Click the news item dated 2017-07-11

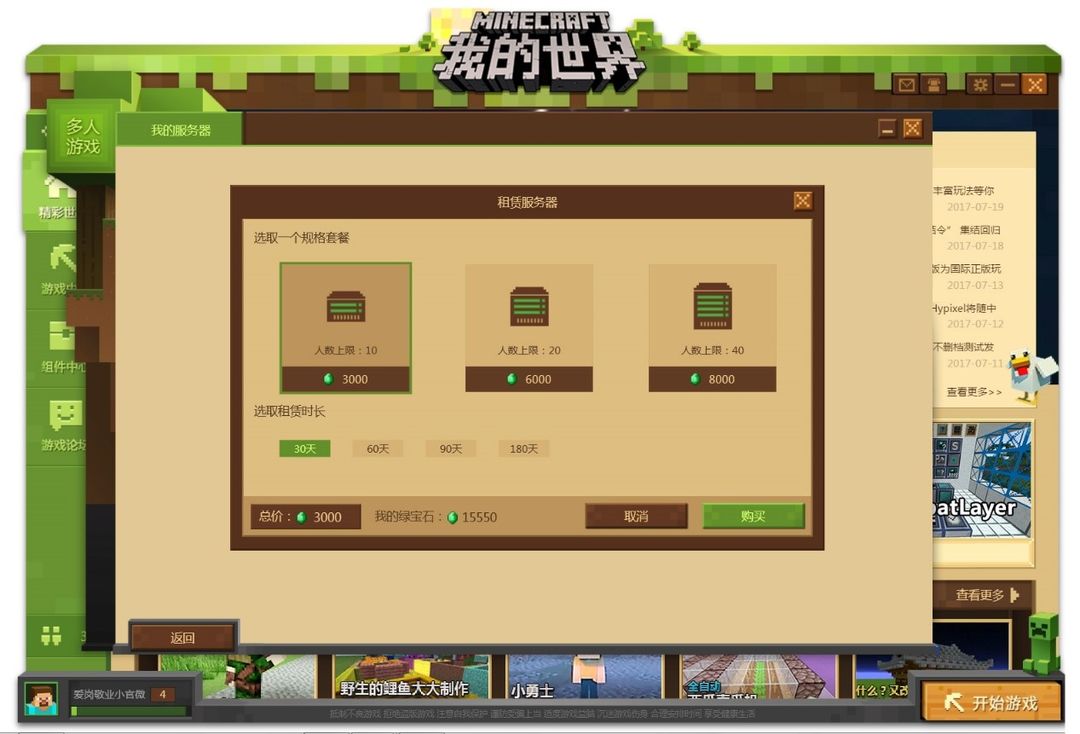point(968,355)
